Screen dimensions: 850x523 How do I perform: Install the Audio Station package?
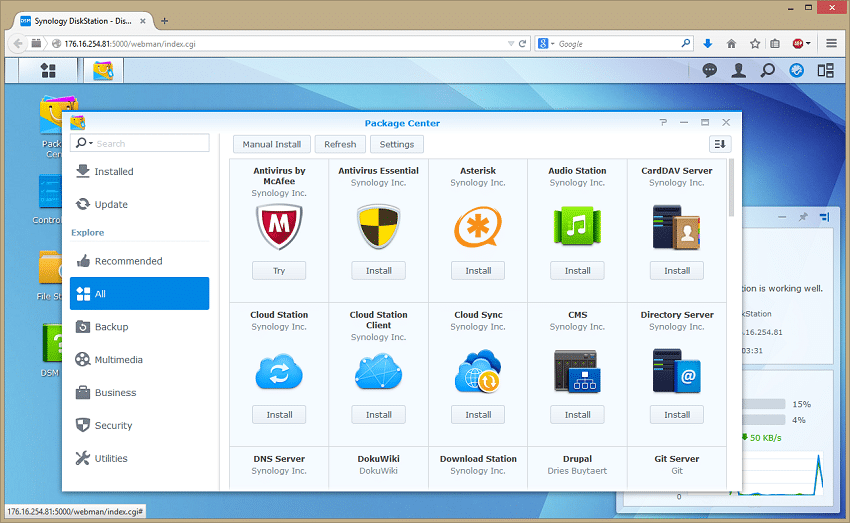point(577,270)
